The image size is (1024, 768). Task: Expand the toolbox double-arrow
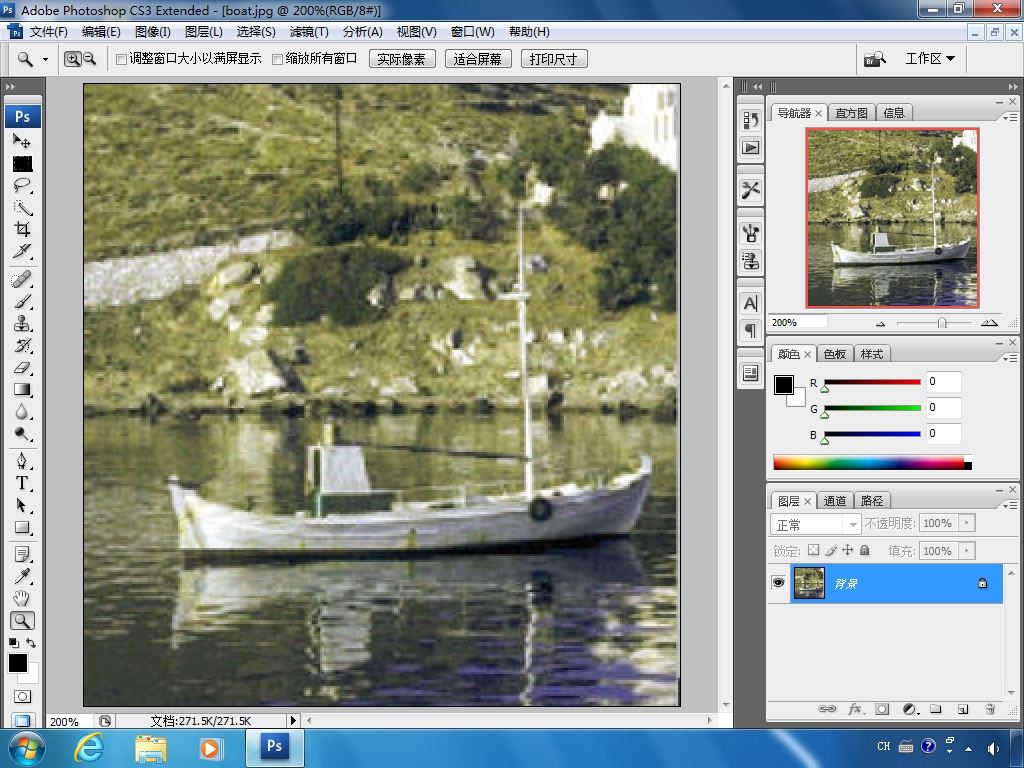coord(10,86)
